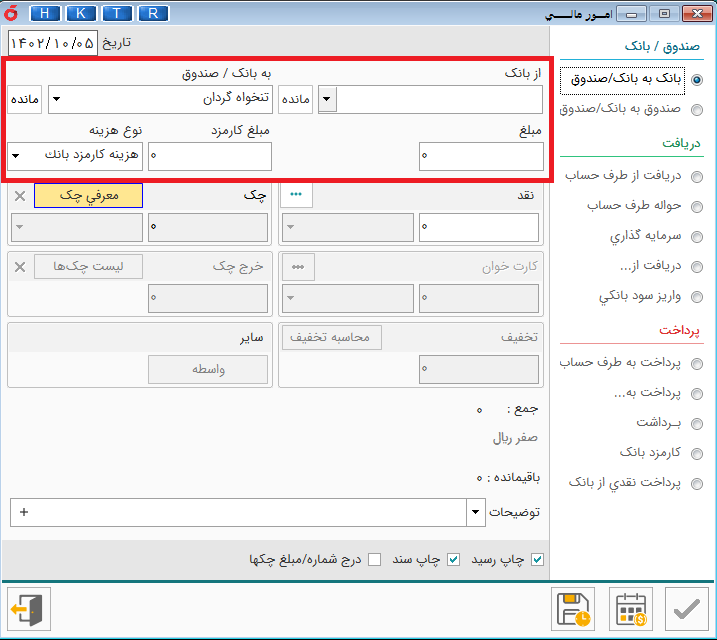Enable درج شماره/مبلغ چکها checkbox
This screenshot has height=640, width=717.
click(x=375, y=559)
